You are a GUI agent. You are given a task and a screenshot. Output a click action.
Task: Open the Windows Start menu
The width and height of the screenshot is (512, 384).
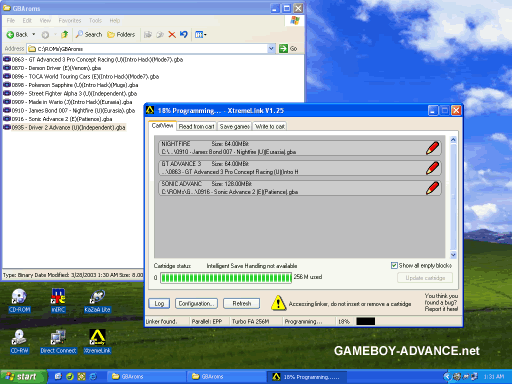click(23, 377)
